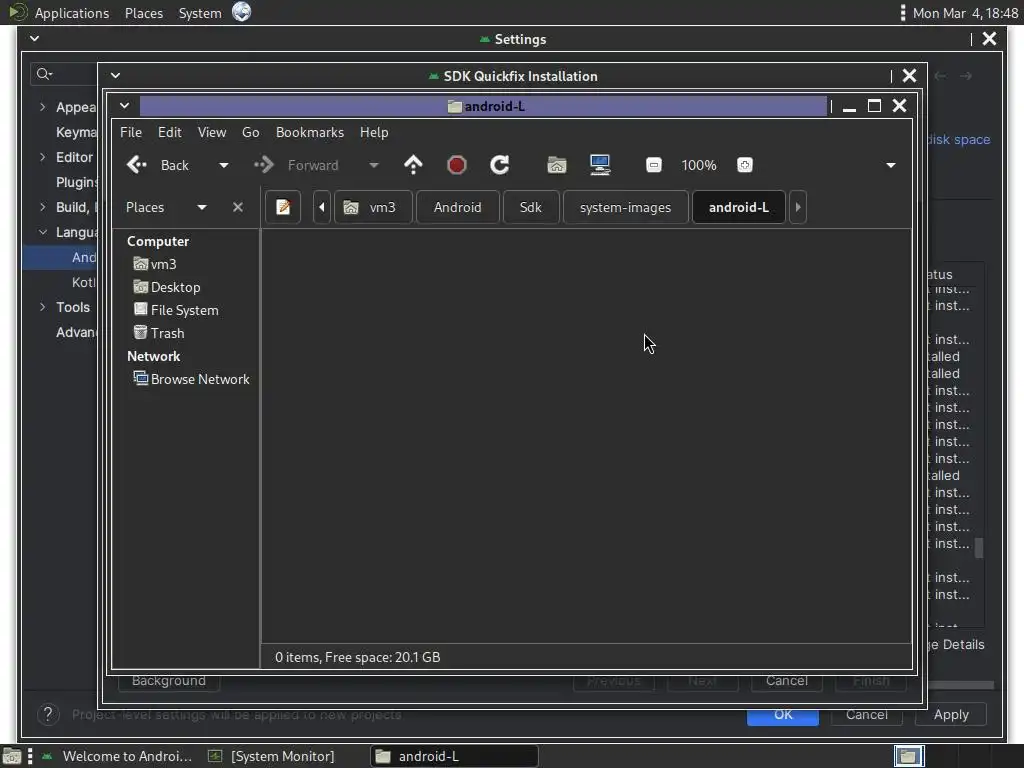Open the Forward history dropdown arrow
Image resolution: width=1024 pixels, height=768 pixels.
(374, 165)
